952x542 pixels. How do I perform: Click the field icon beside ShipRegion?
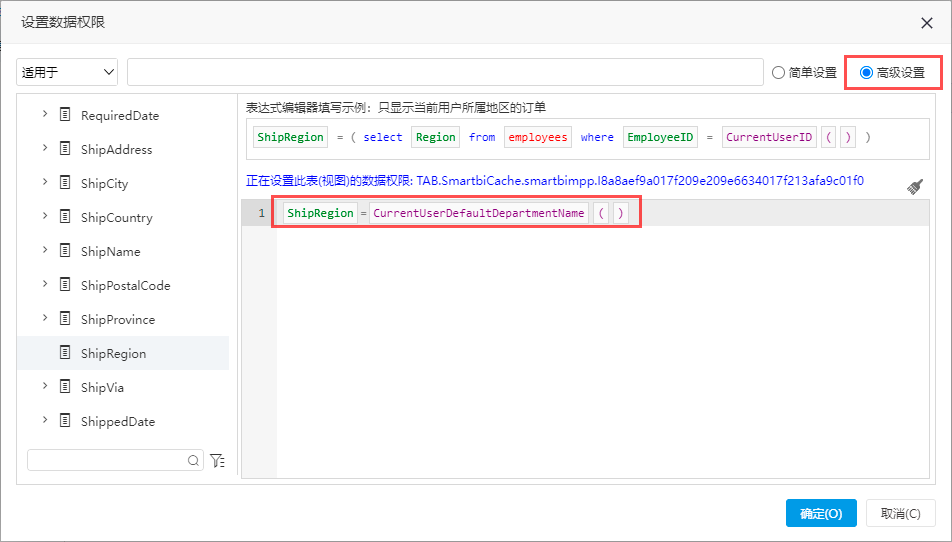tap(65, 353)
